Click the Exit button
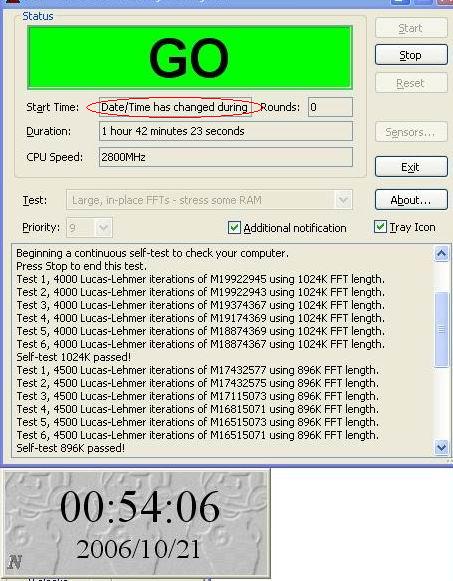 point(411,167)
